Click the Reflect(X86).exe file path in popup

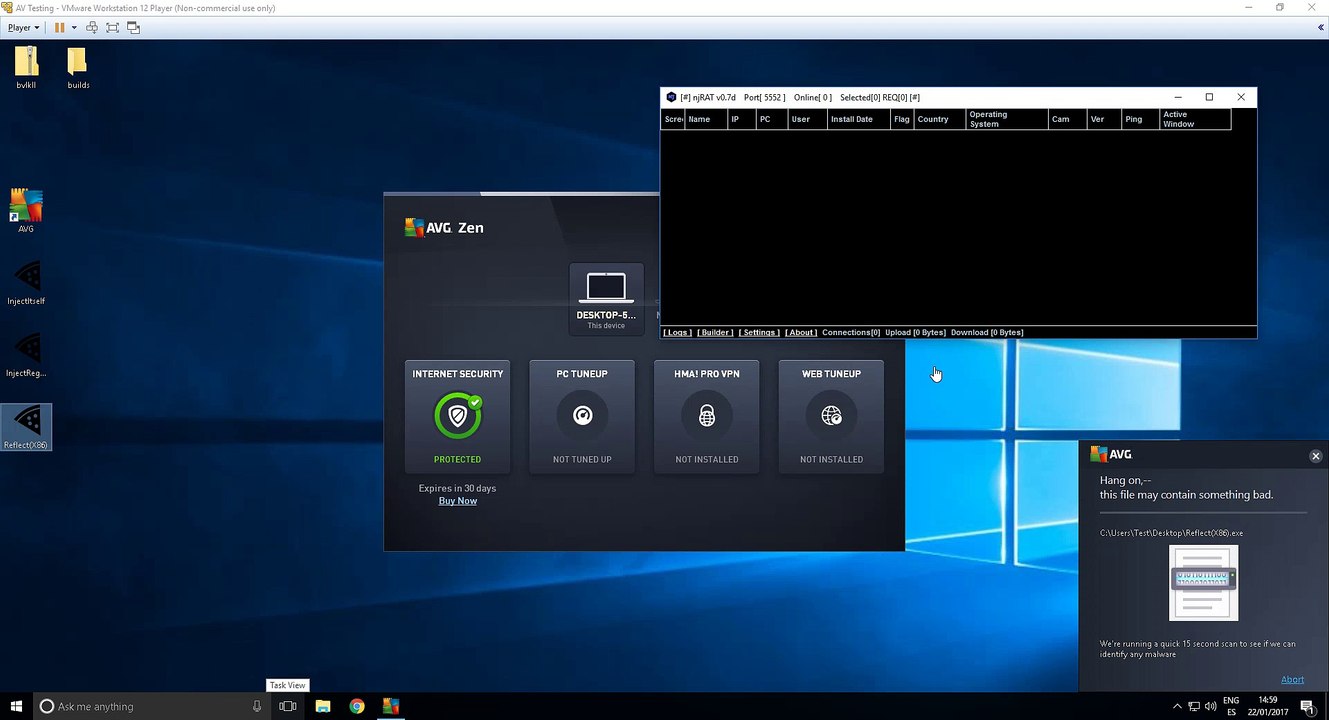coord(1172,533)
